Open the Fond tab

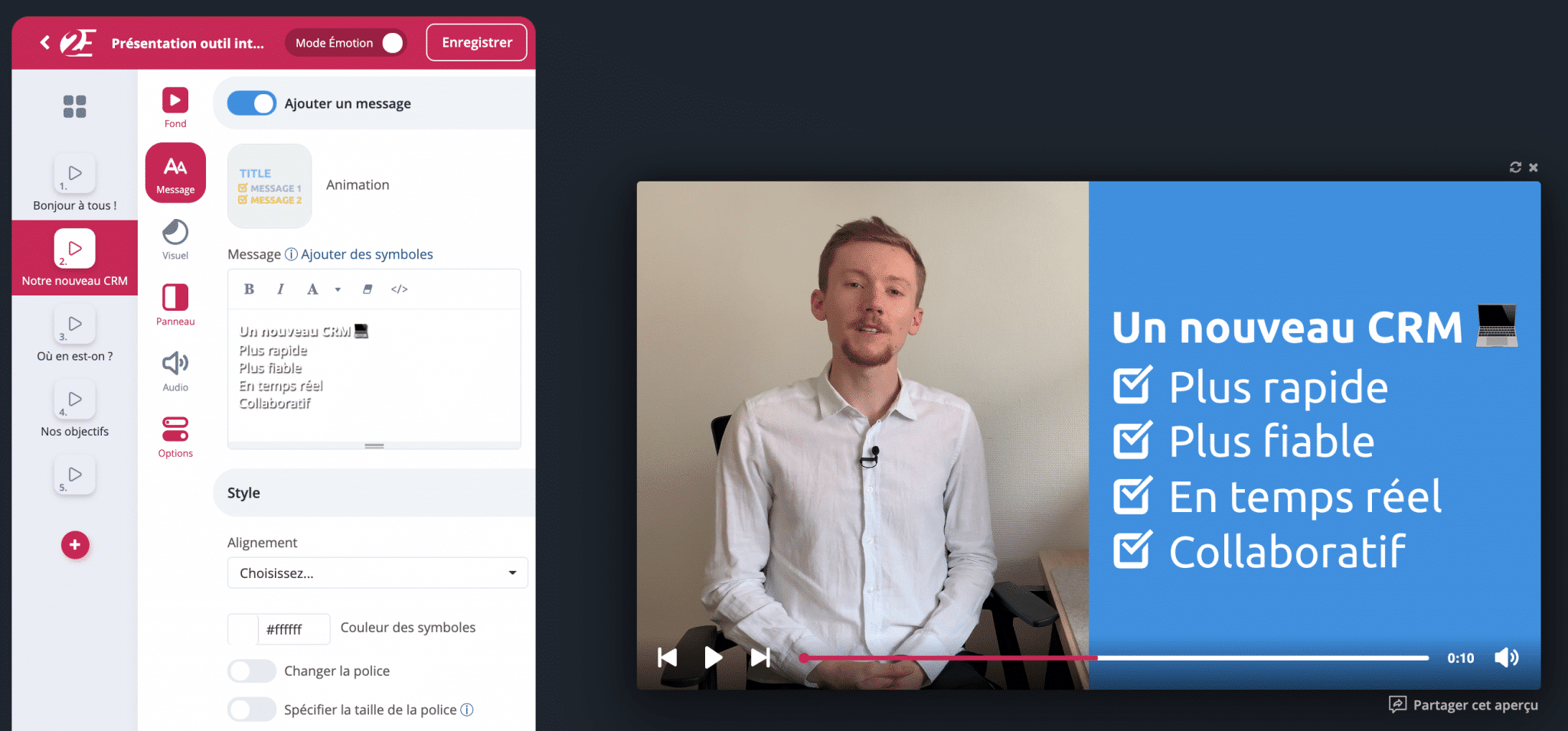(175, 107)
